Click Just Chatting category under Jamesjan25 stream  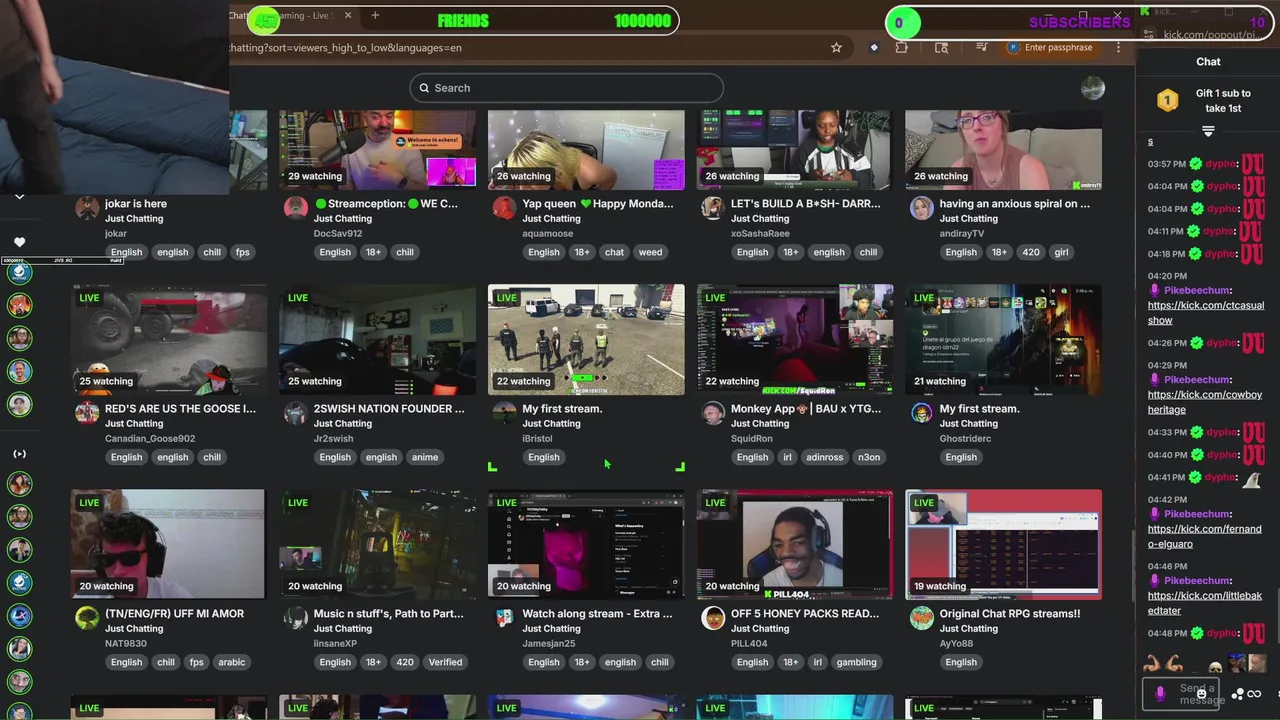(551, 629)
